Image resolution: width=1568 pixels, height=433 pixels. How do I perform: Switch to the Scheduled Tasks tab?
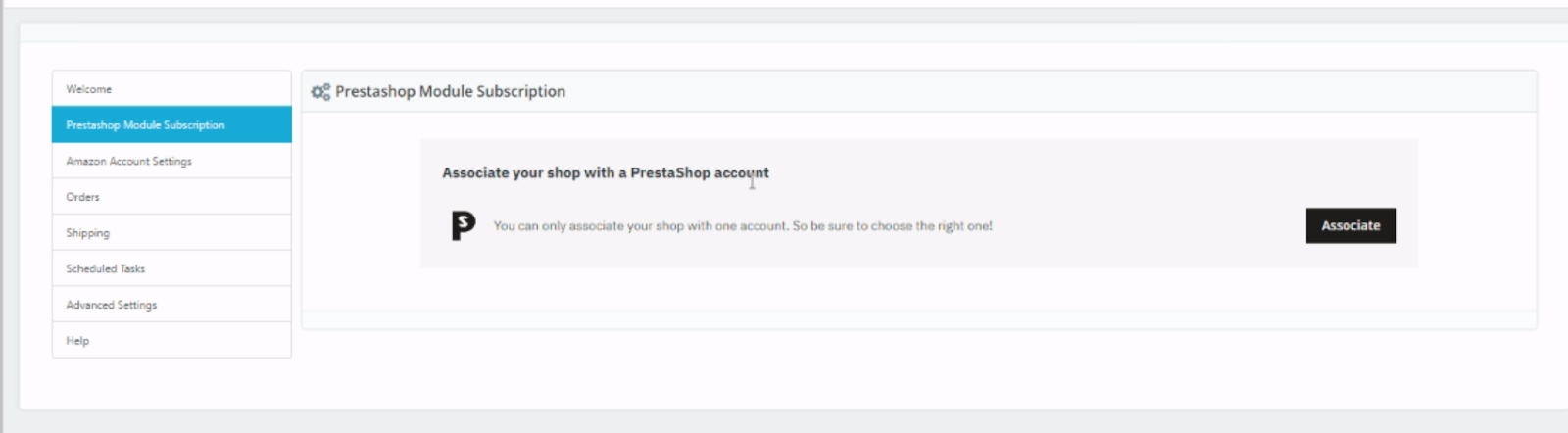(x=171, y=268)
